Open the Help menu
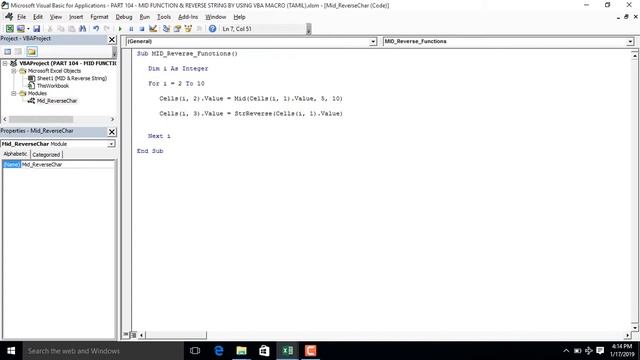Viewport: 640px width, 360px height. (239, 17)
